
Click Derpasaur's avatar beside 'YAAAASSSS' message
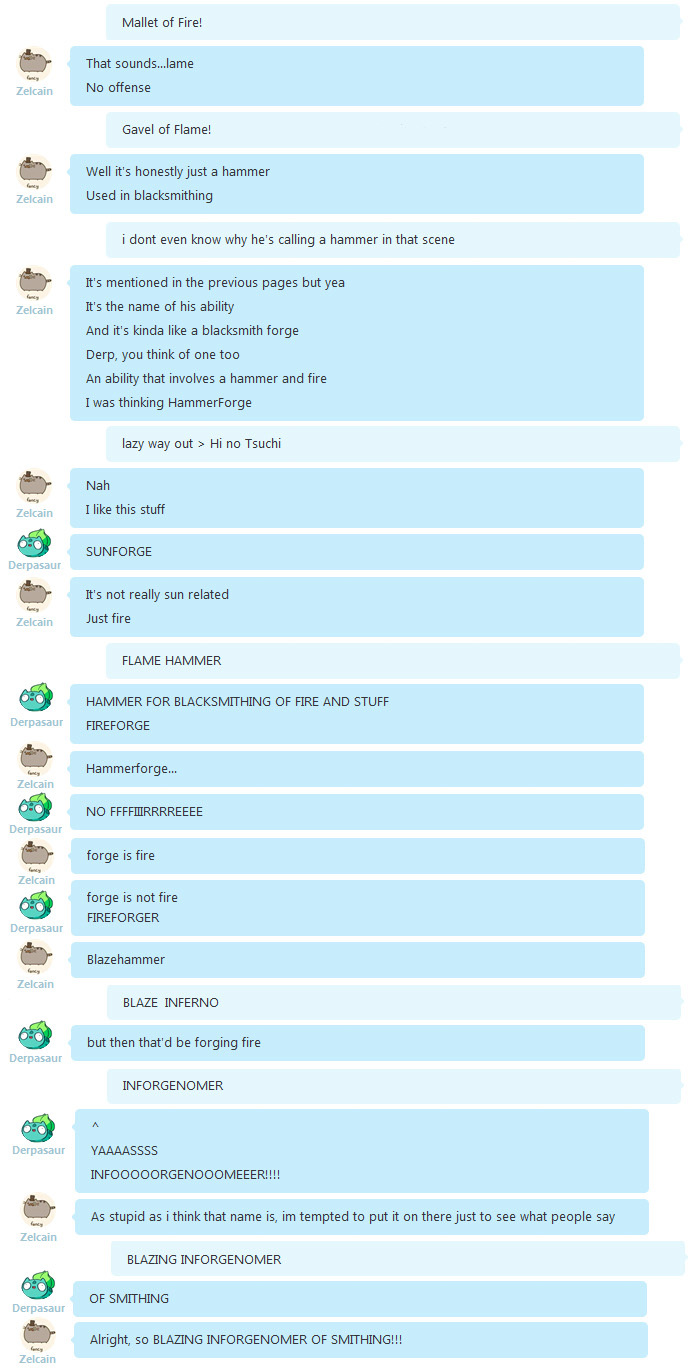(x=38, y=1127)
